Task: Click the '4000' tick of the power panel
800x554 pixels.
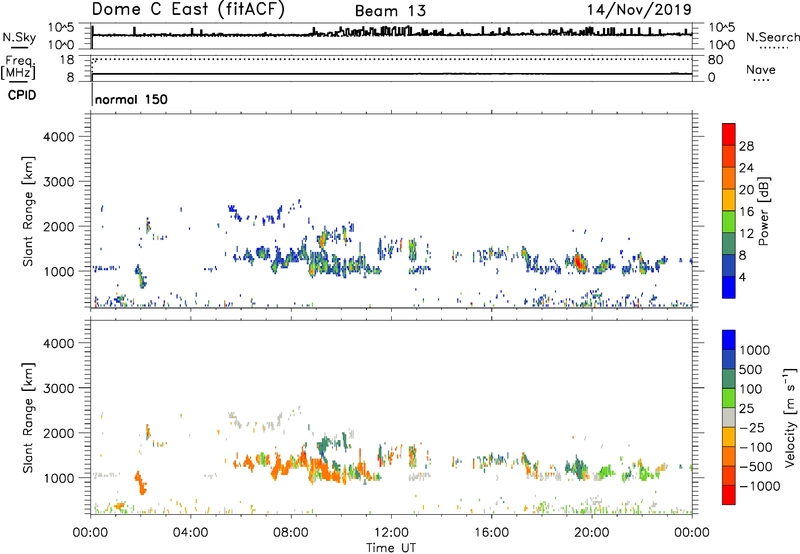Action: (x=59, y=137)
